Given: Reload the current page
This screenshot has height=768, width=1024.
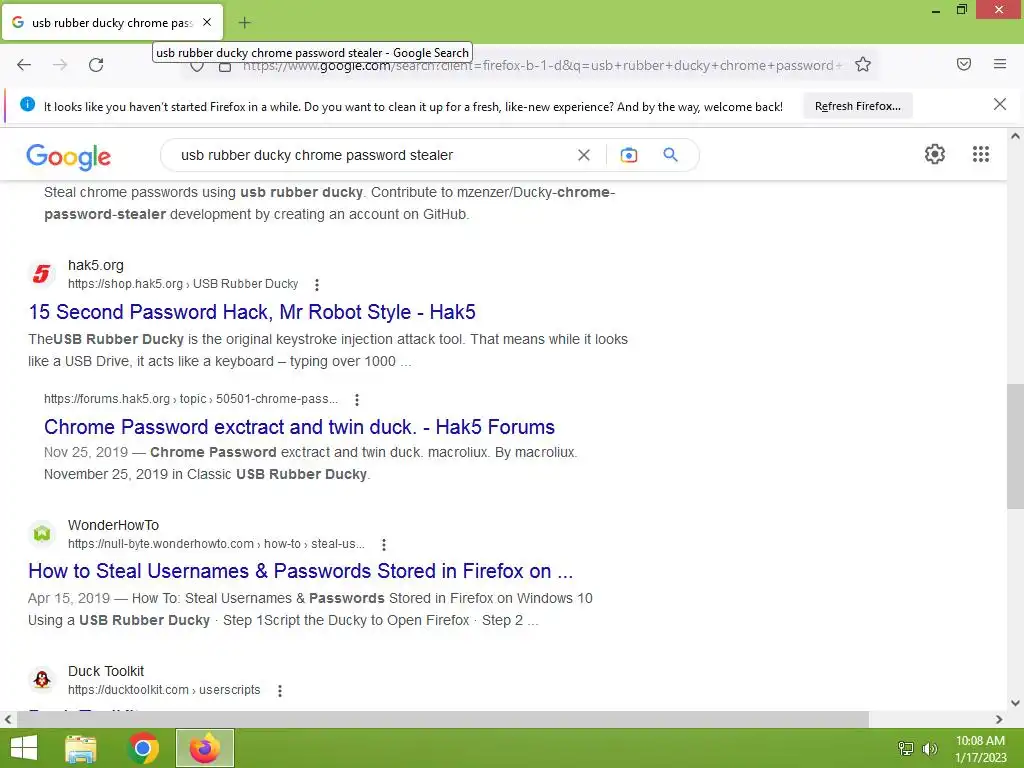Looking at the screenshot, I should point(96,65).
